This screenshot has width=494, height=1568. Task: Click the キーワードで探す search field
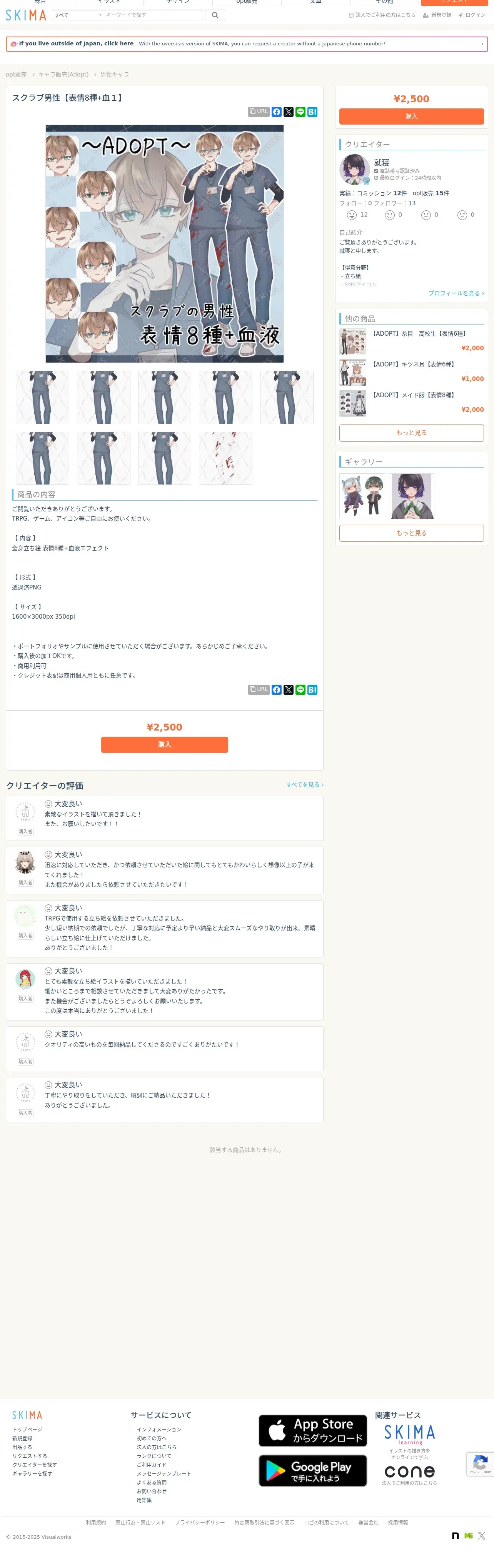[153, 15]
